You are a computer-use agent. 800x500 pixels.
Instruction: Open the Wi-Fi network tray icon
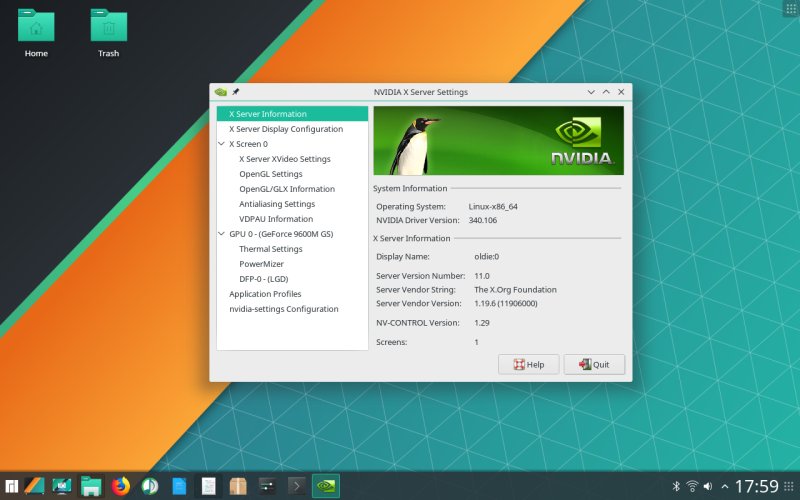tap(692, 486)
